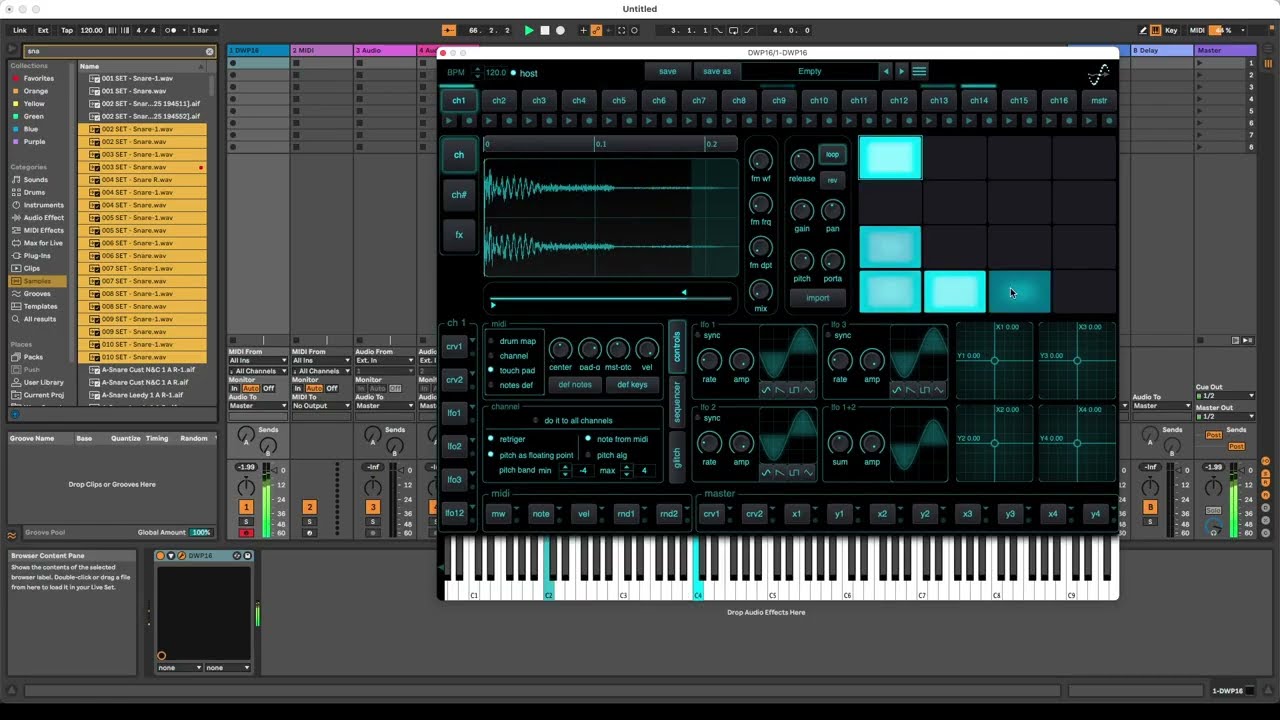The width and height of the screenshot is (1280, 720).
Task: Arm the Arrangement Record button
Action: pyautogui.click(x=560, y=31)
